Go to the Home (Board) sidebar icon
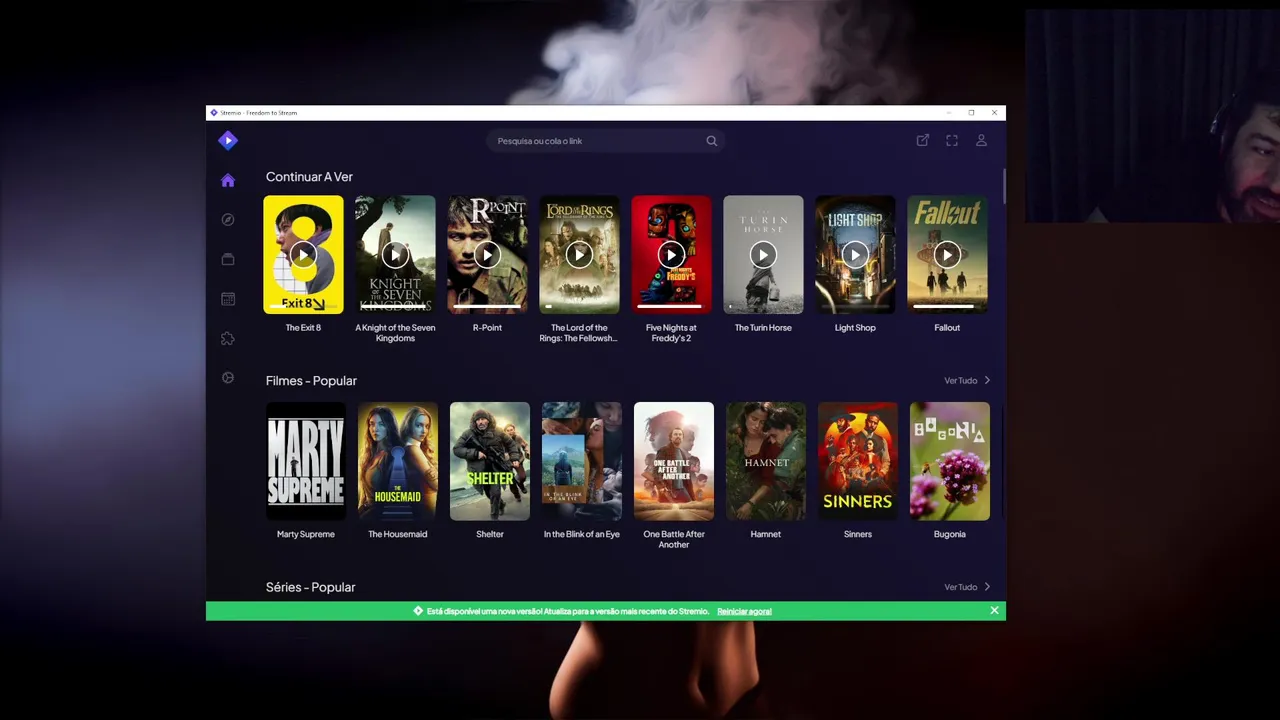1280x720 pixels. [x=228, y=180]
